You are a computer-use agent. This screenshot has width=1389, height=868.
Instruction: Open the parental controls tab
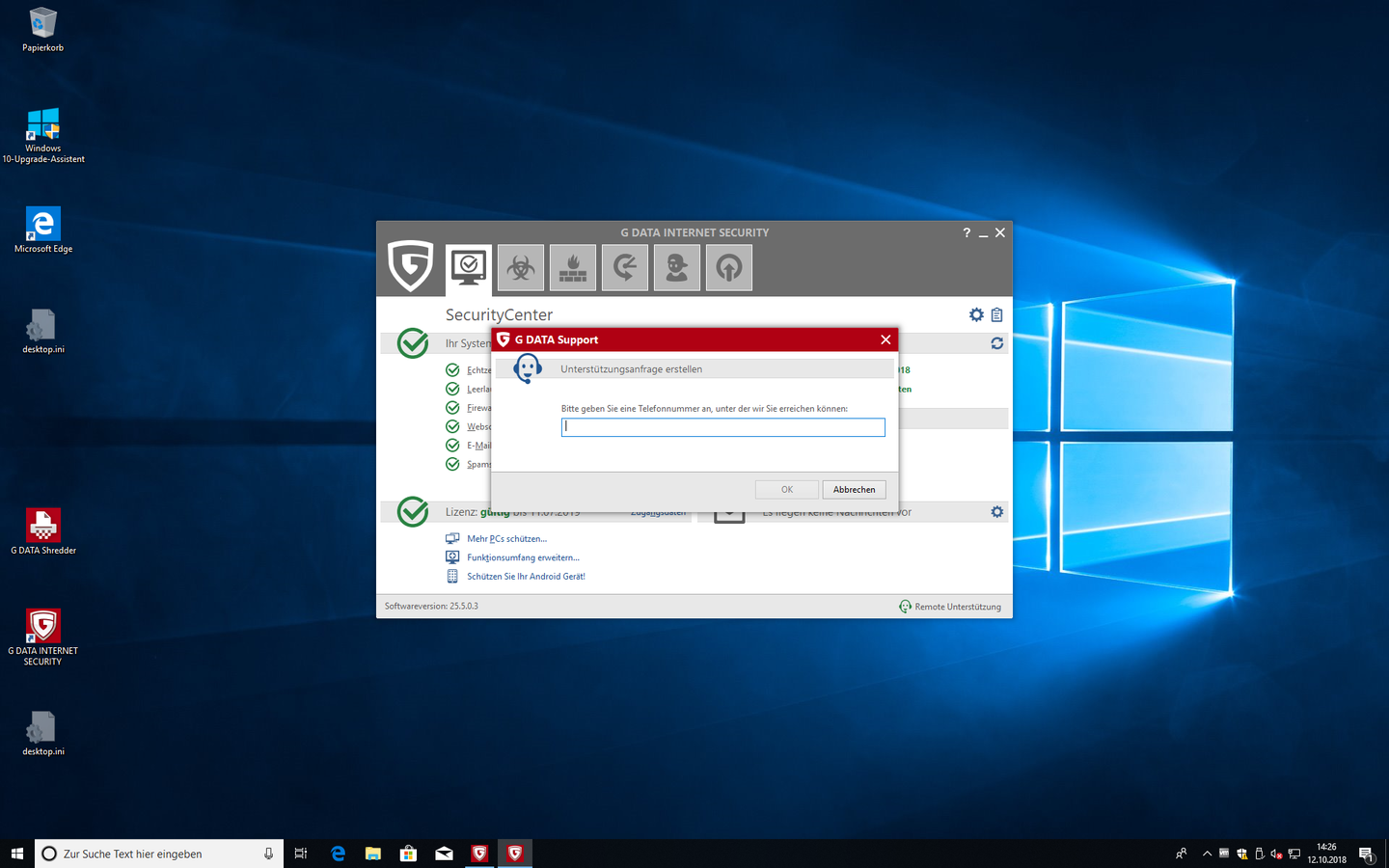(677, 267)
